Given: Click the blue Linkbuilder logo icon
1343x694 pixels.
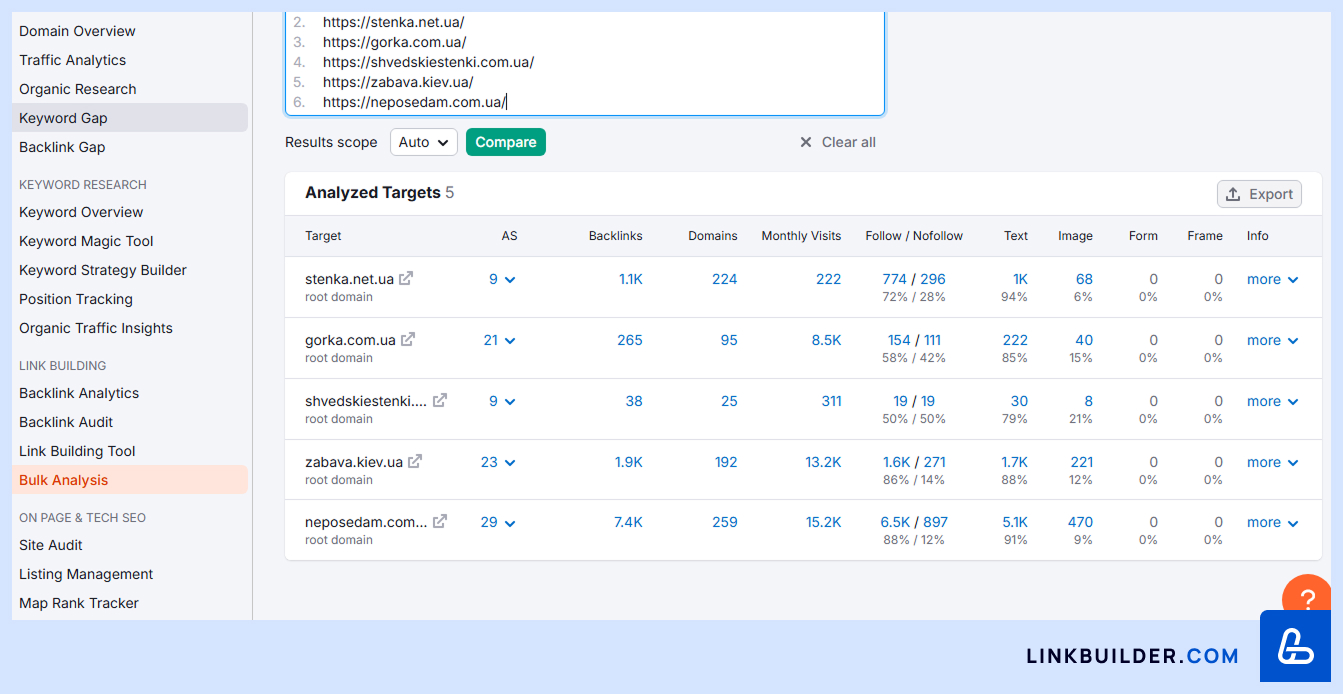Looking at the screenshot, I should coord(1295,646).
